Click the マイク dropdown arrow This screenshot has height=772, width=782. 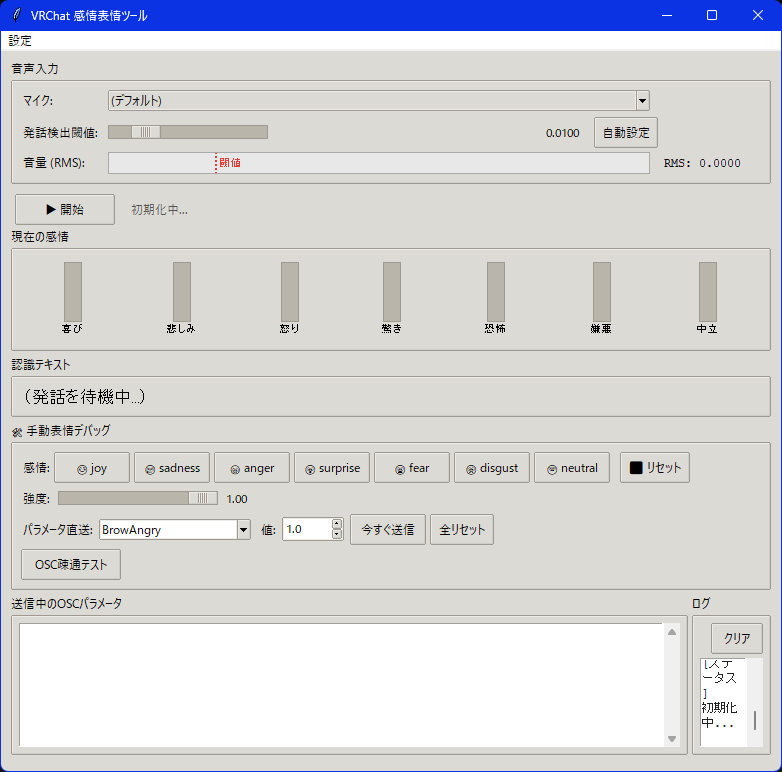[642, 101]
